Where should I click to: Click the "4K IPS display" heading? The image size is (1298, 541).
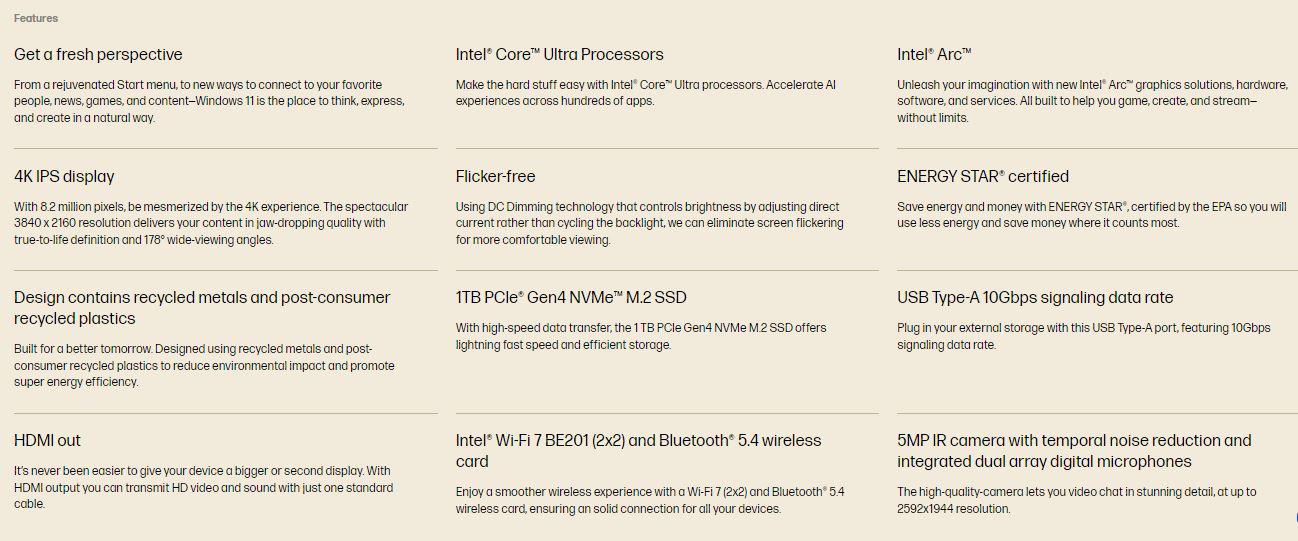pos(64,176)
